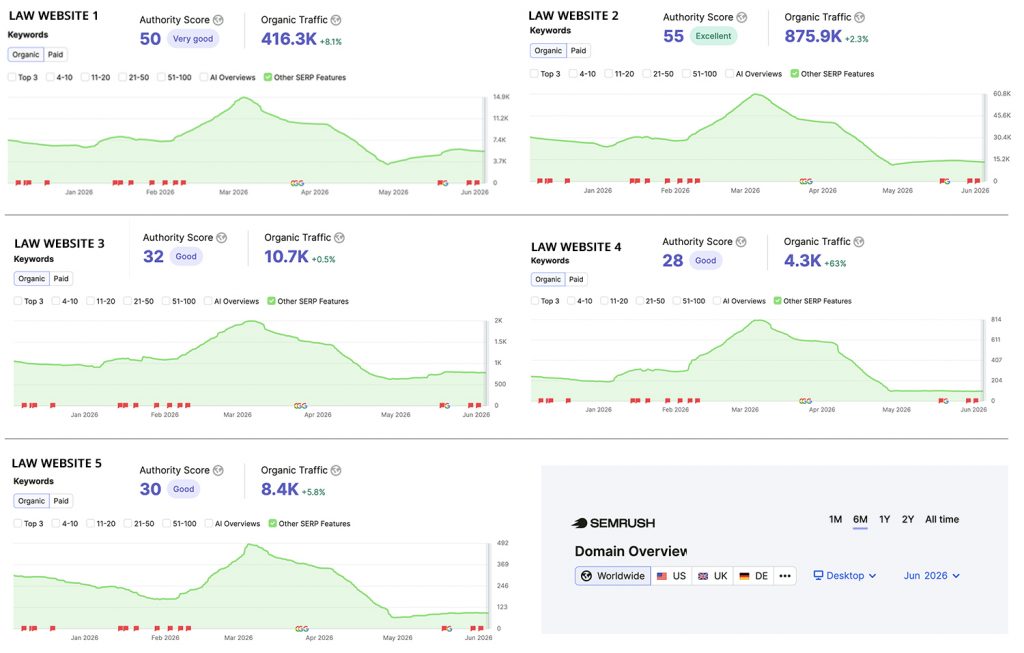Open the Desktop device dropdown
This screenshot has height=653, width=1024.
844,576
